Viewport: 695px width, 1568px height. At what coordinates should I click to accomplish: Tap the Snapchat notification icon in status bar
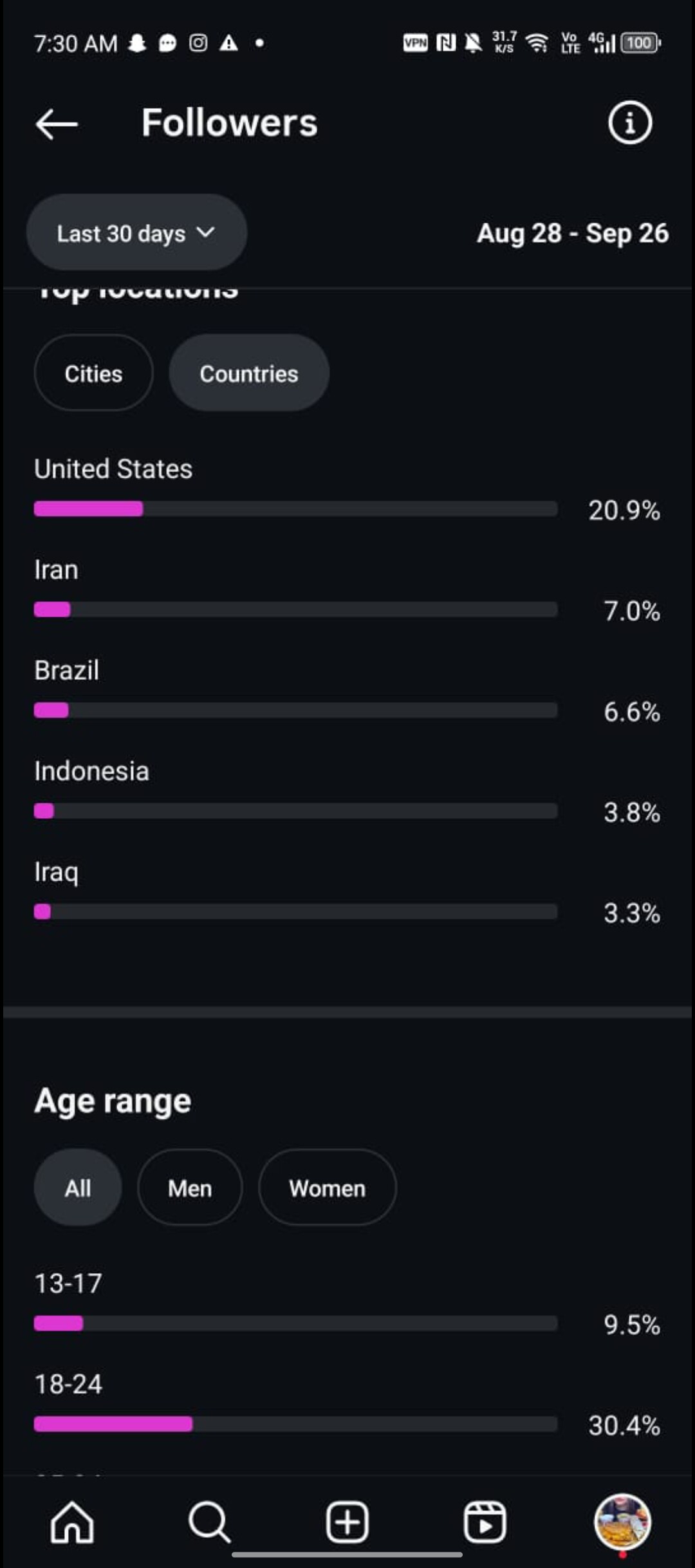tap(137, 43)
